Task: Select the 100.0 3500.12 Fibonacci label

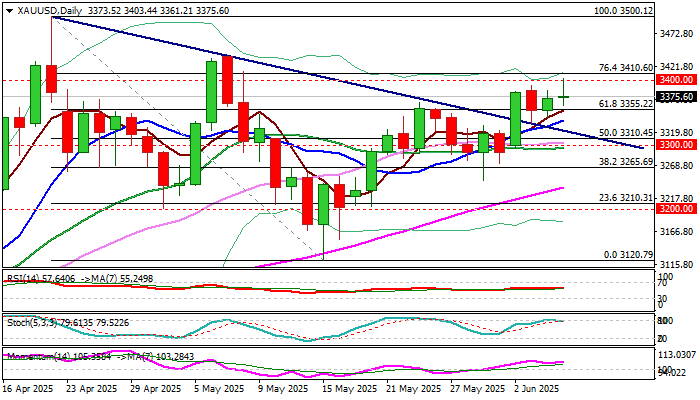Action: click(624, 11)
